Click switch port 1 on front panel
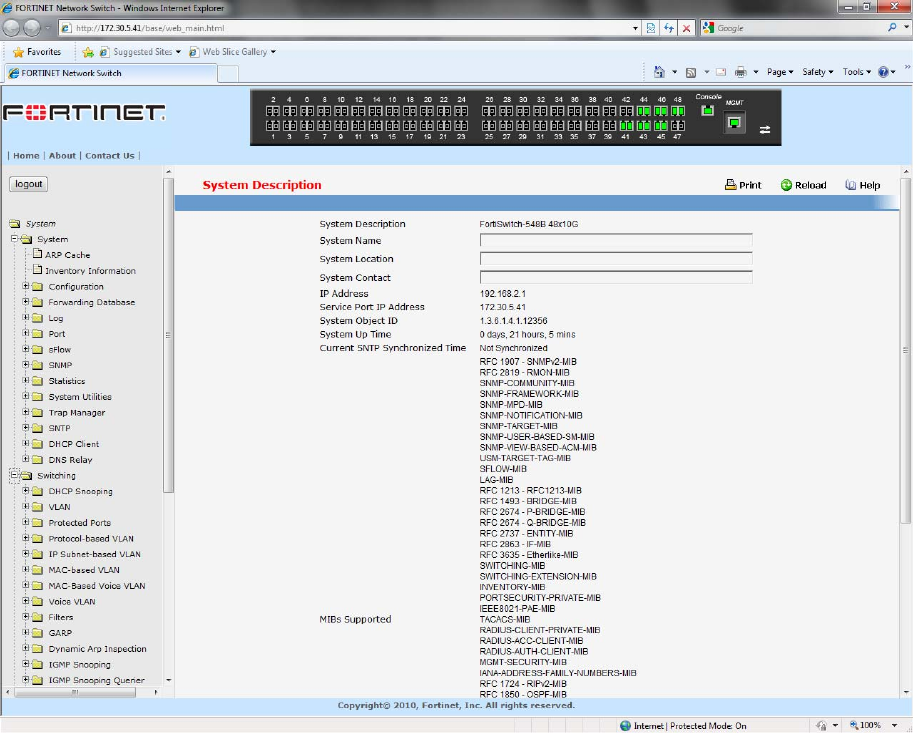This screenshot has width=913, height=733. coord(273,126)
